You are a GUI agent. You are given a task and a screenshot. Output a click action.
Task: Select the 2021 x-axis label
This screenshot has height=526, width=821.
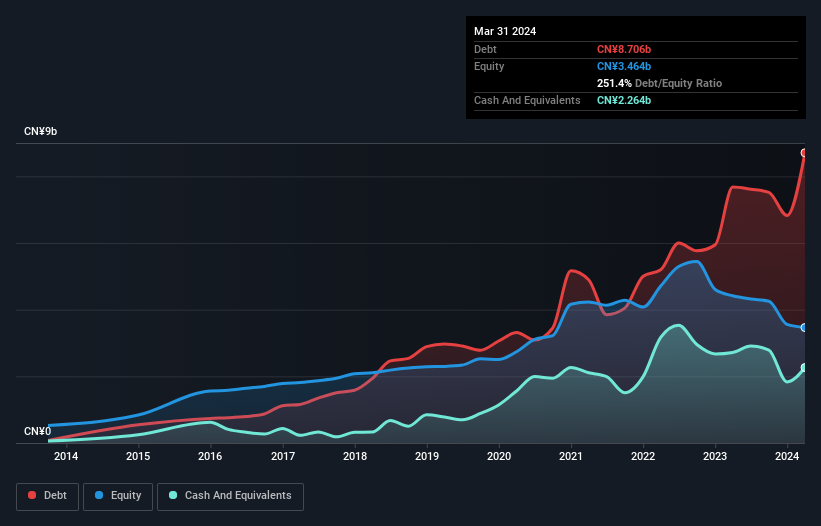point(571,456)
